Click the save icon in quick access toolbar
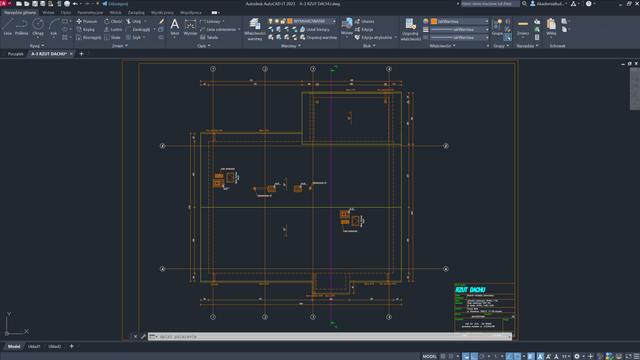Image resolution: width=640 pixels, height=360 pixels. tap(35, 4)
